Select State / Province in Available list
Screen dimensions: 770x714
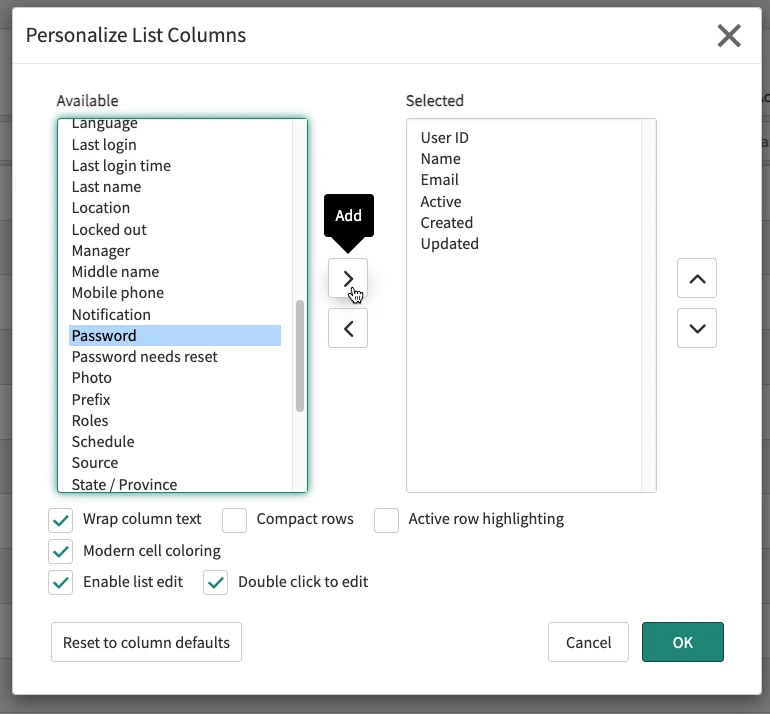[x=175, y=484]
